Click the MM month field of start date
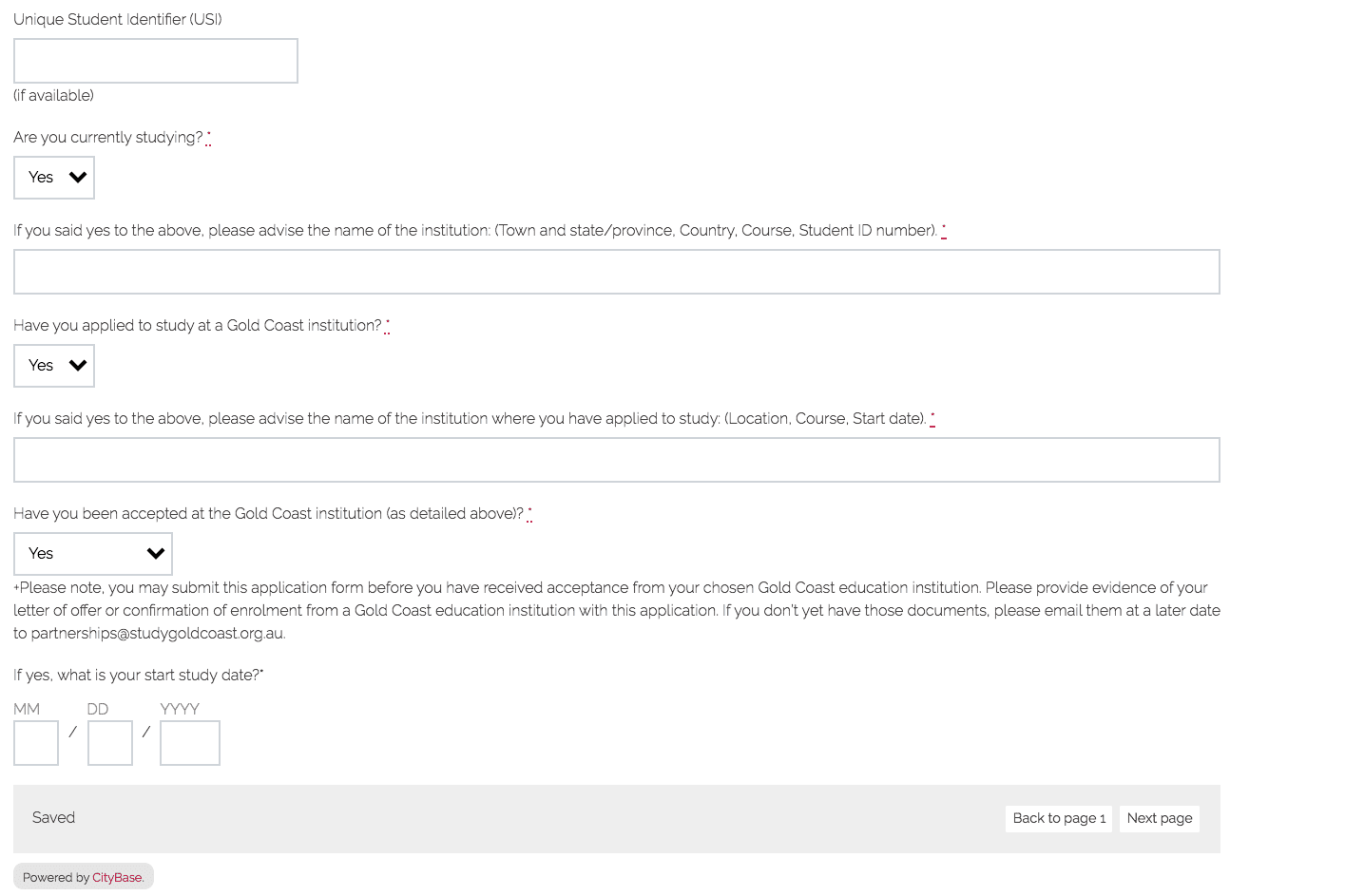 click(x=36, y=743)
